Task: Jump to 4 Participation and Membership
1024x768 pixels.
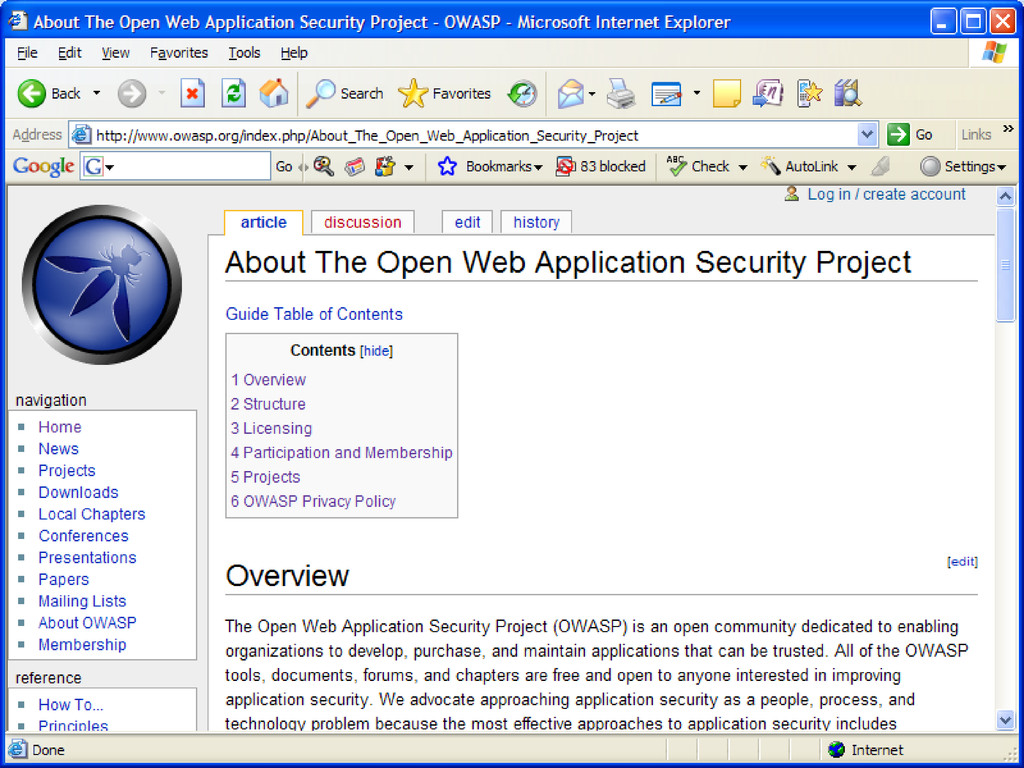Action: (x=342, y=453)
